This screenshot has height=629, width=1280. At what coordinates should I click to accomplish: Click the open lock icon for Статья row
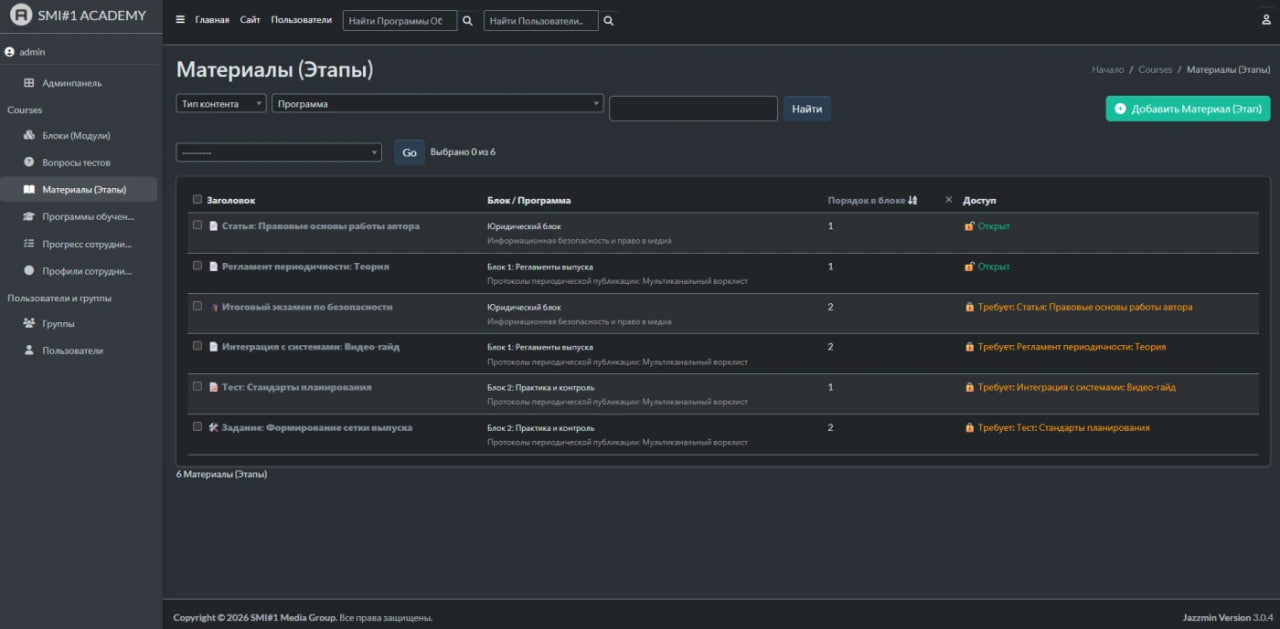pos(969,226)
